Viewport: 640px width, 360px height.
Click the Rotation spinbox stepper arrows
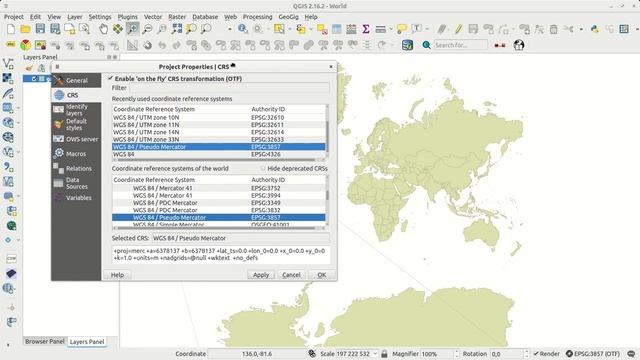(x=526, y=354)
